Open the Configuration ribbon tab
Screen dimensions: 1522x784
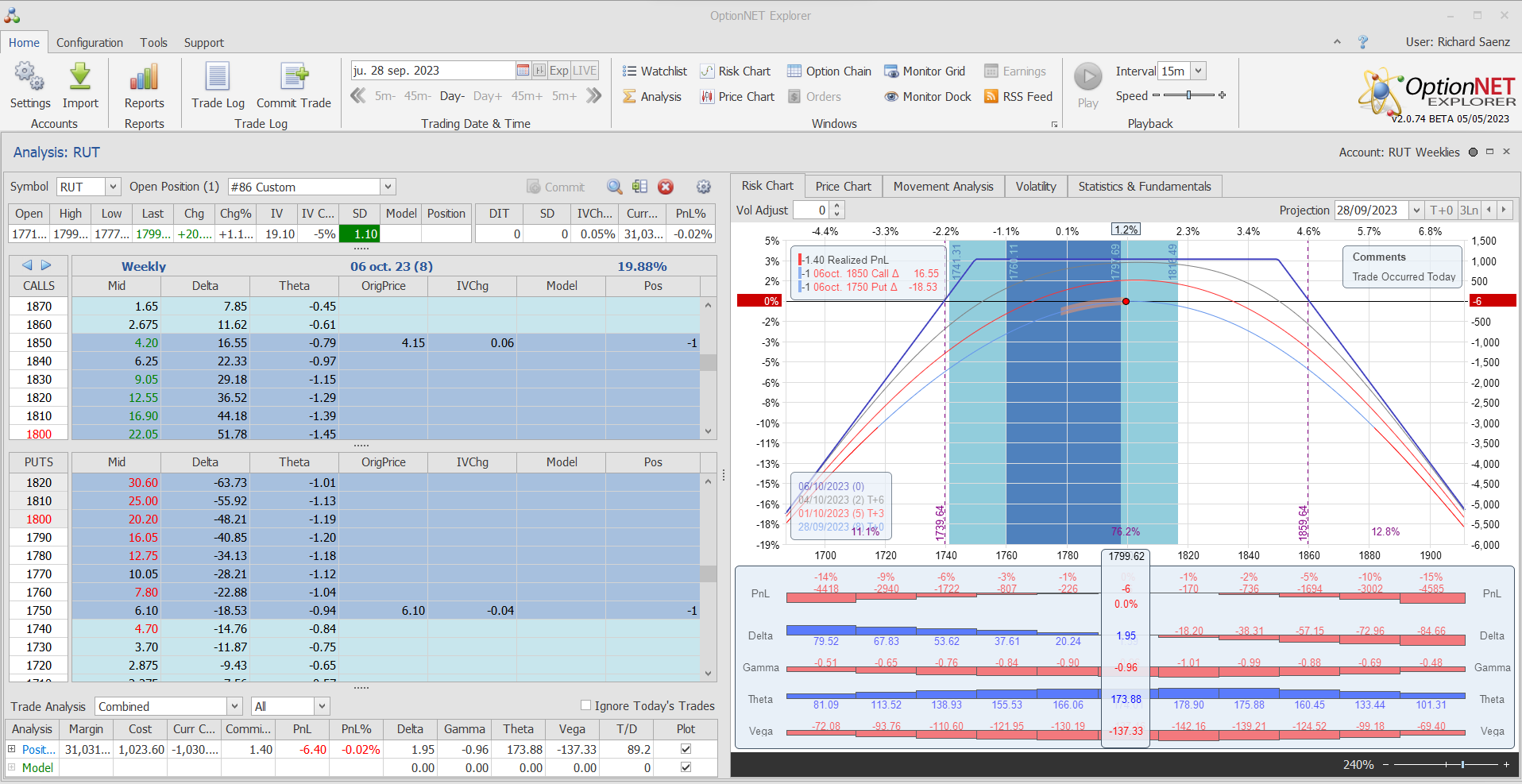click(x=89, y=43)
